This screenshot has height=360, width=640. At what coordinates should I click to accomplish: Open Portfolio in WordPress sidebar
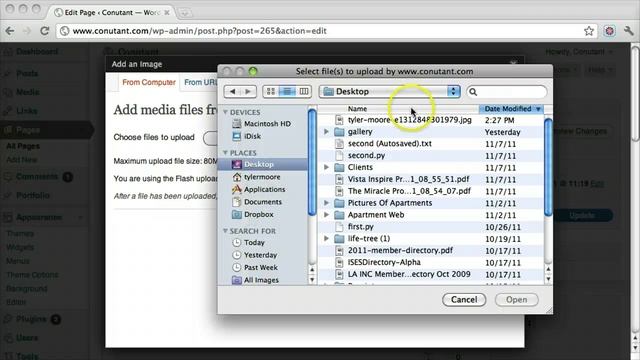point(33,196)
